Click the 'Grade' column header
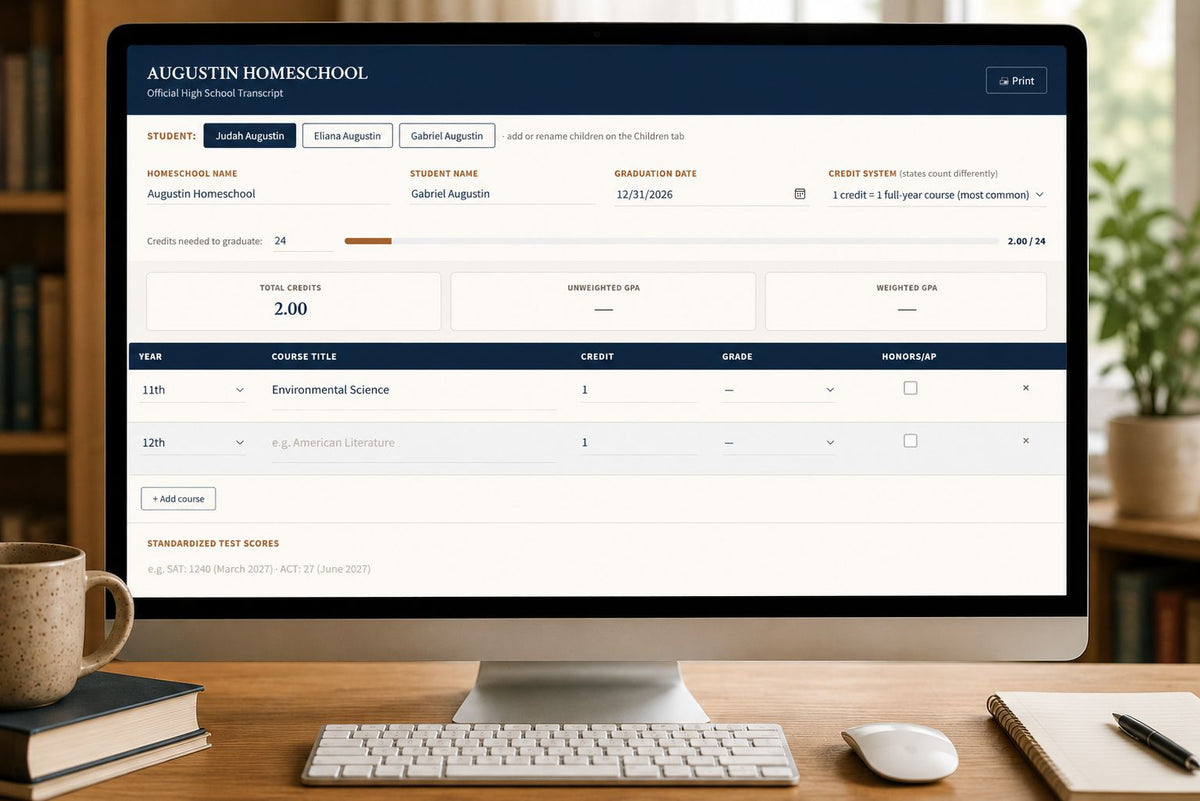The image size is (1200, 801). (x=737, y=356)
